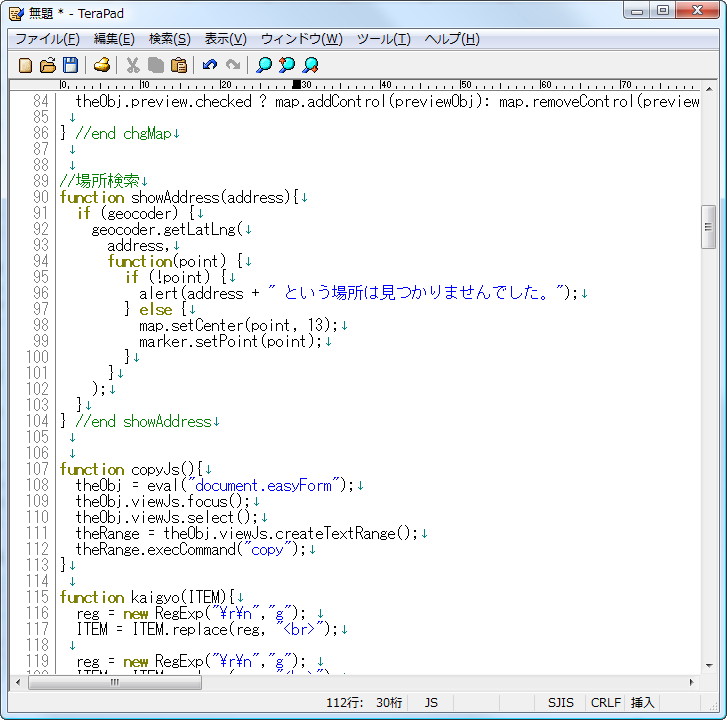Open the ツール(T) menu

tap(384, 39)
